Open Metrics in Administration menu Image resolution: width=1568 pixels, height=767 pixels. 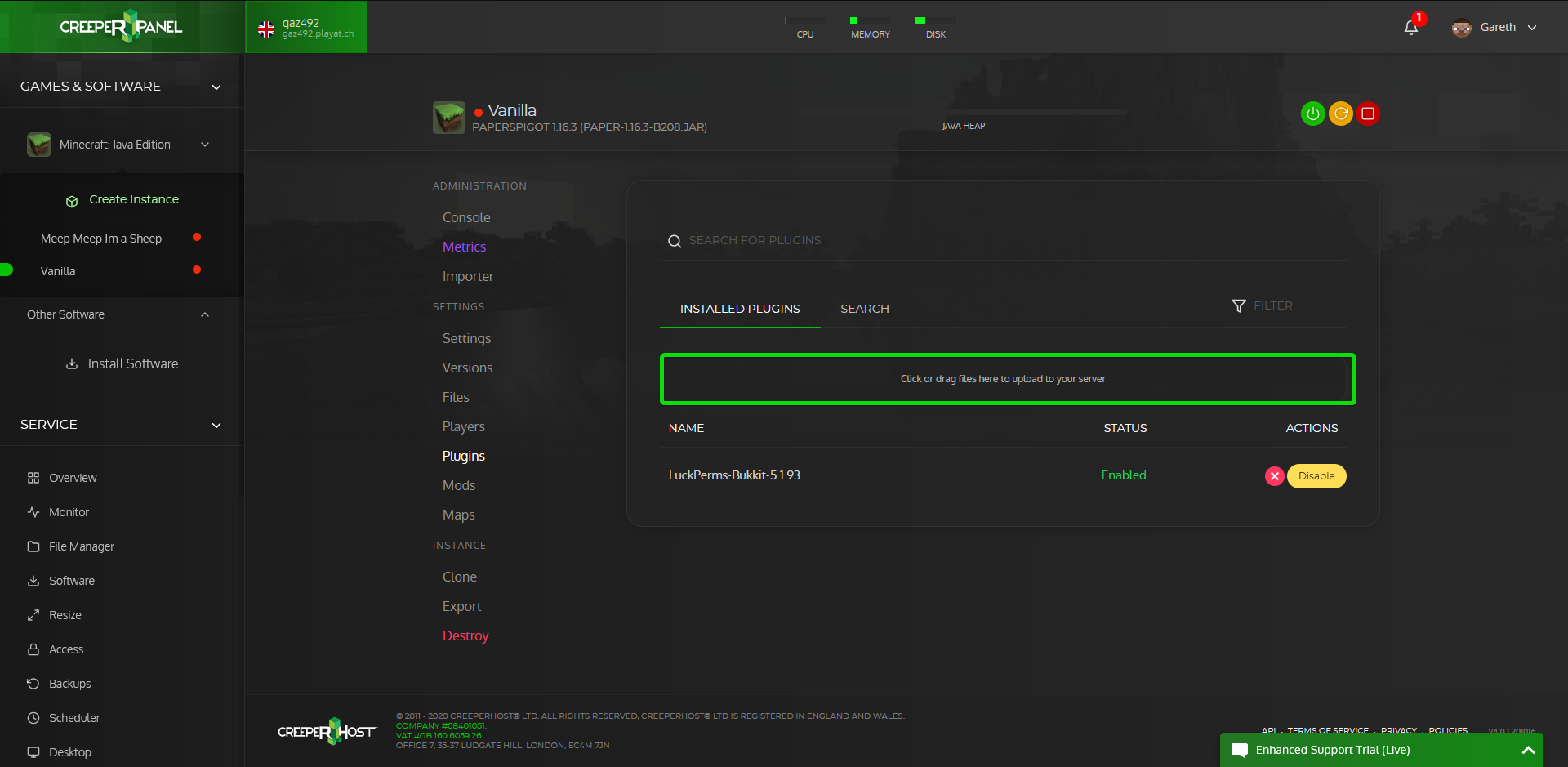pos(464,247)
